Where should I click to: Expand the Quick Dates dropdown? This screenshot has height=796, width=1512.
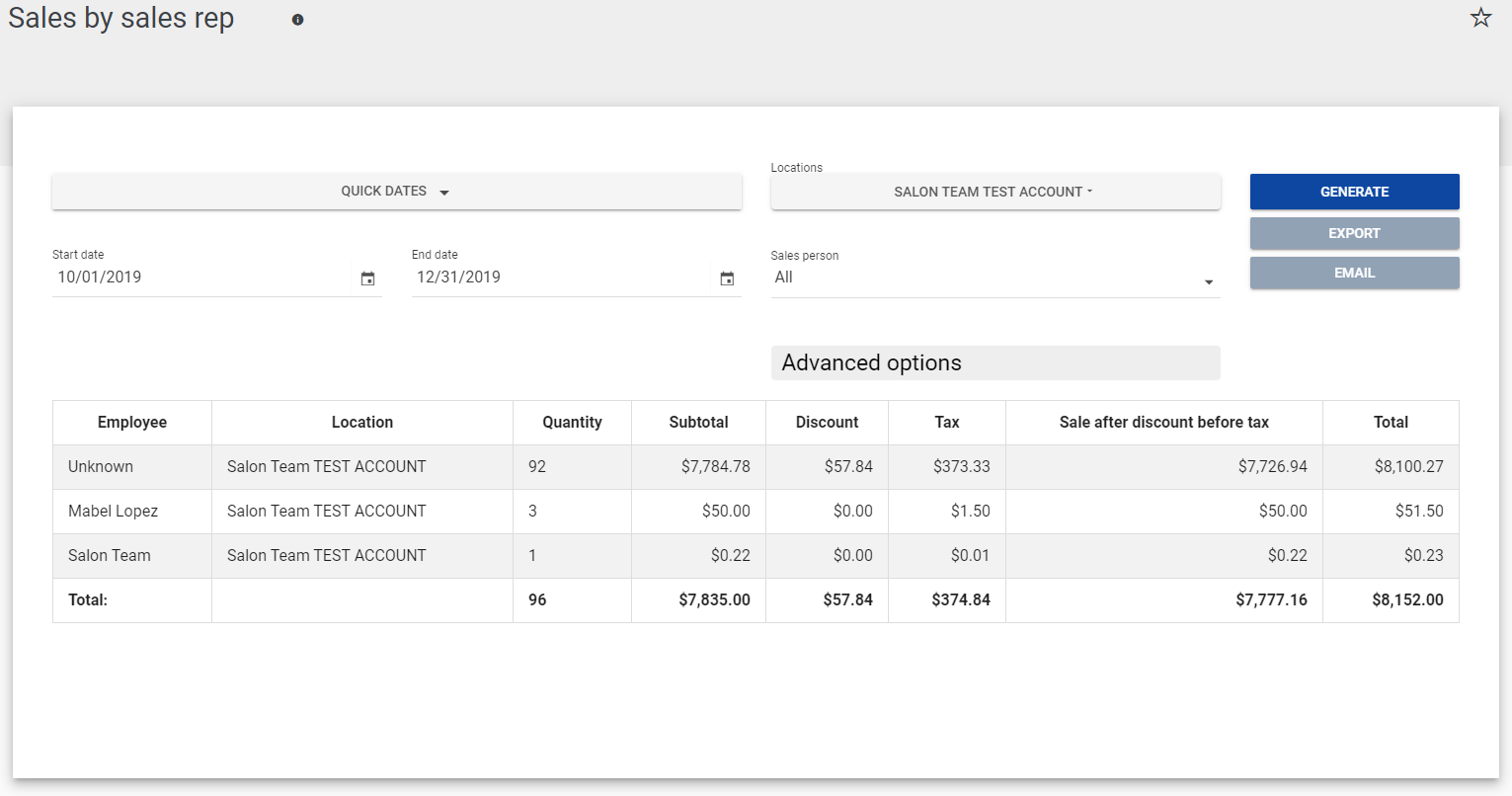point(396,192)
